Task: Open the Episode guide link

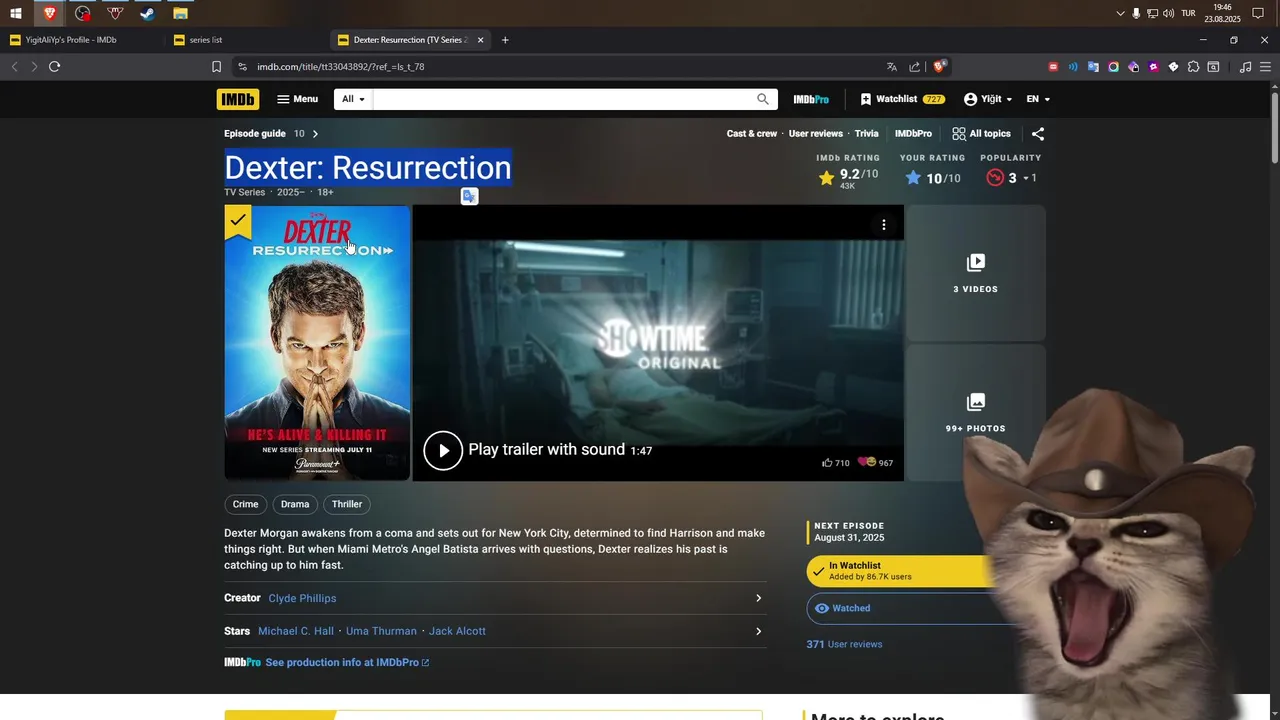Action: (255, 133)
